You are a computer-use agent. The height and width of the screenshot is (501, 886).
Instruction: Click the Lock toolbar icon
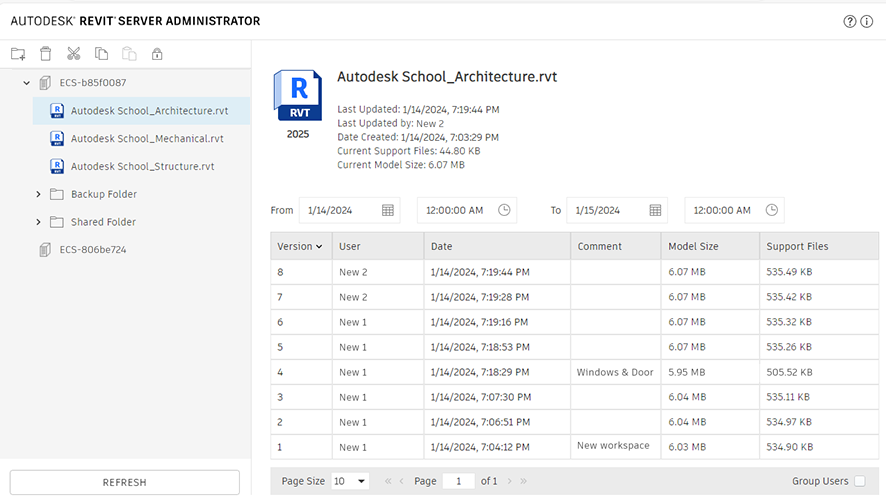coord(157,54)
